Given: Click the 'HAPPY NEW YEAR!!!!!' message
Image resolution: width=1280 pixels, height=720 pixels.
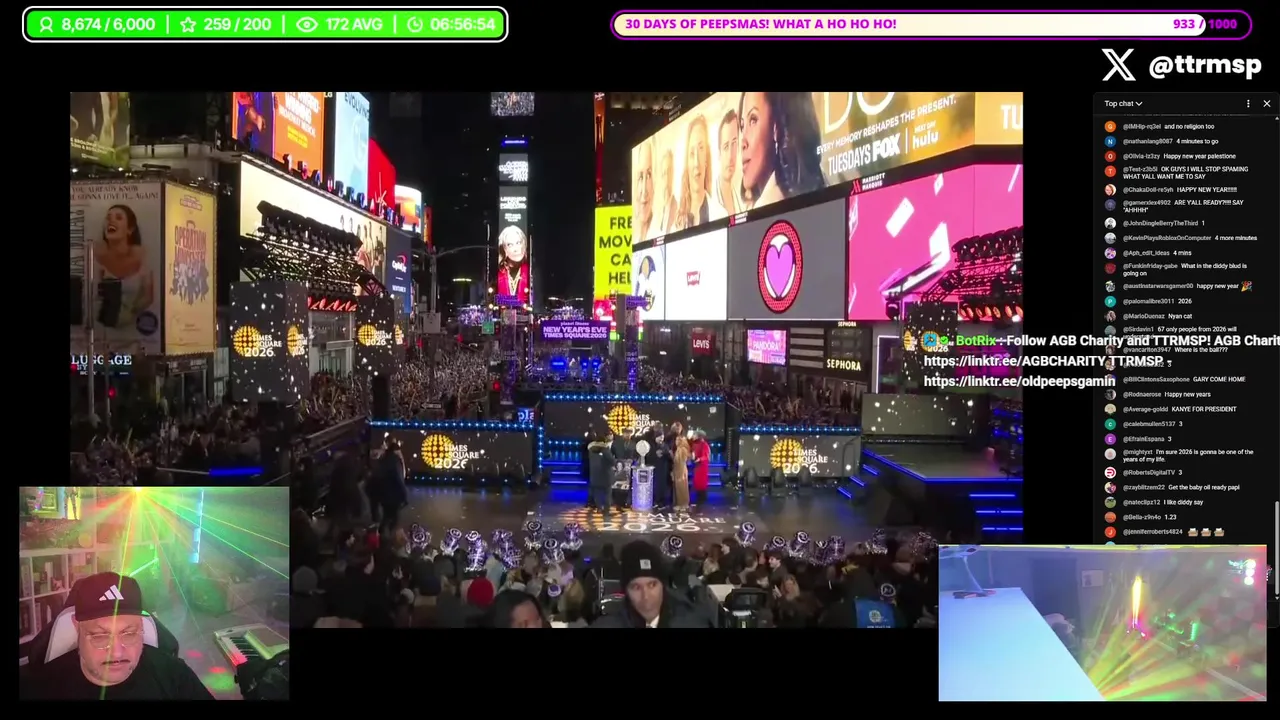Looking at the screenshot, I should pos(1207,190).
